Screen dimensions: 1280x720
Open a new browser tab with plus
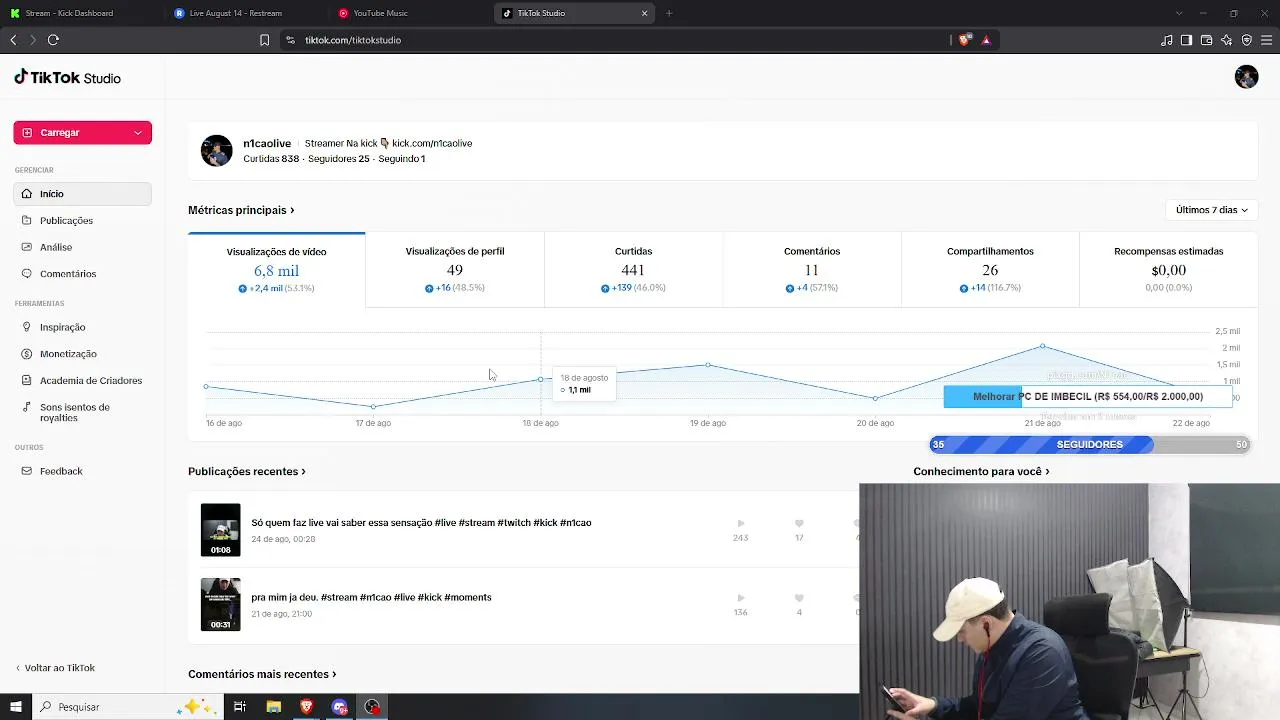pyautogui.click(x=669, y=13)
